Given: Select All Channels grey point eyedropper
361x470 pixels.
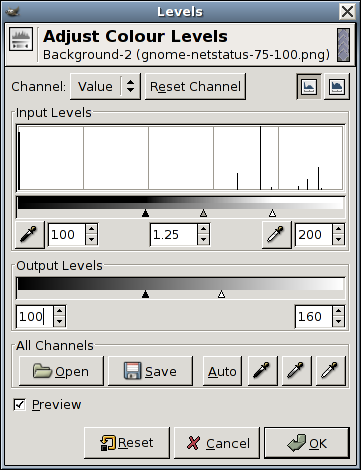Looking at the screenshot, I should point(297,371).
